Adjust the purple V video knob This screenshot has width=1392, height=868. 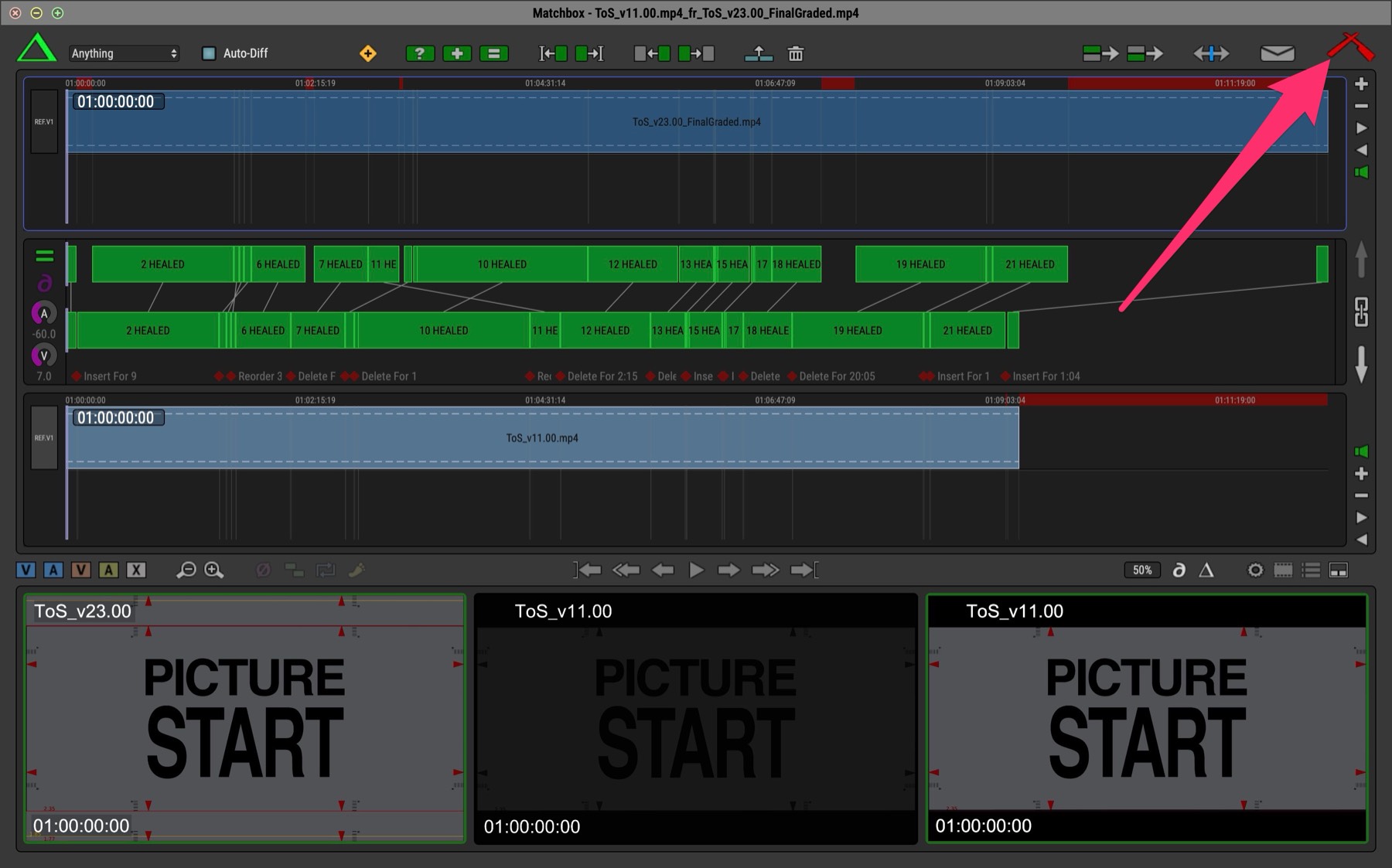pos(44,356)
